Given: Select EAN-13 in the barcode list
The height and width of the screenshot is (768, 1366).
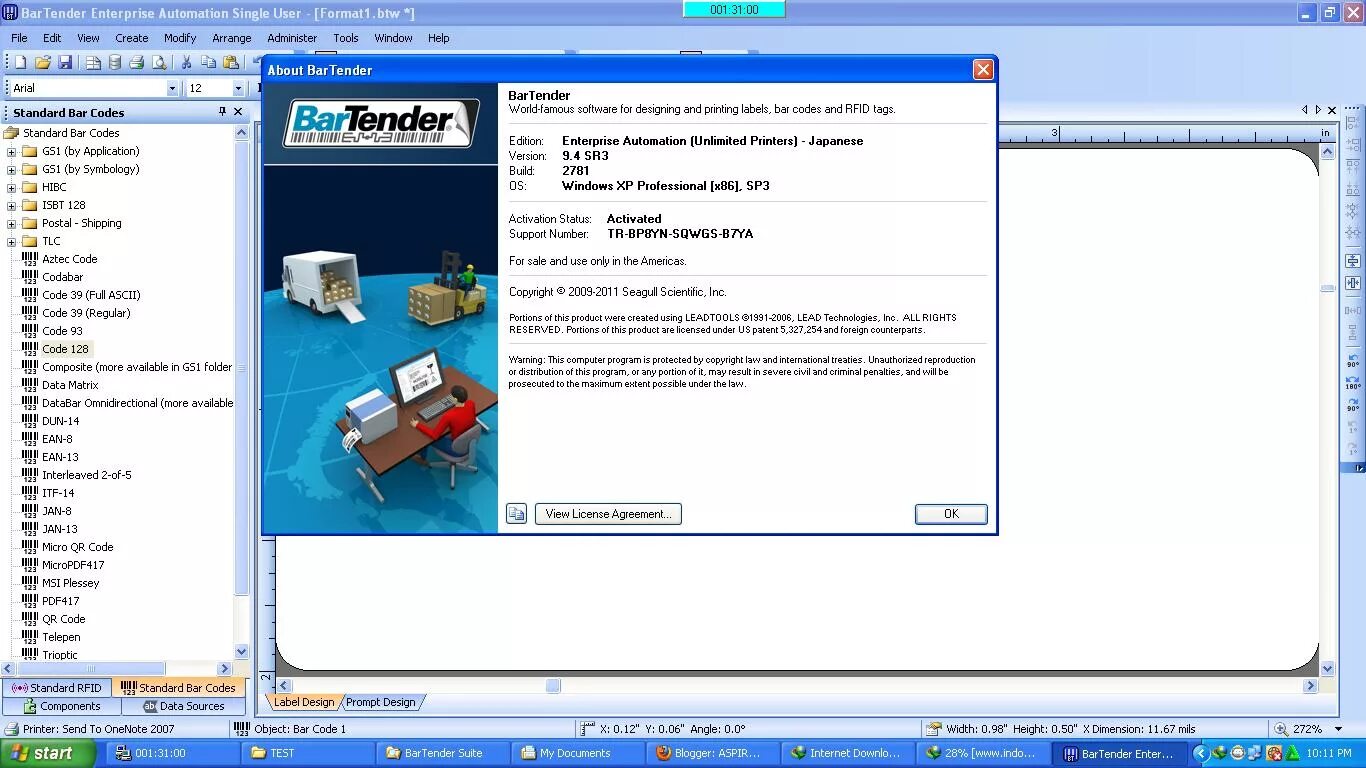Looking at the screenshot, I should click(x=60, y=457).
